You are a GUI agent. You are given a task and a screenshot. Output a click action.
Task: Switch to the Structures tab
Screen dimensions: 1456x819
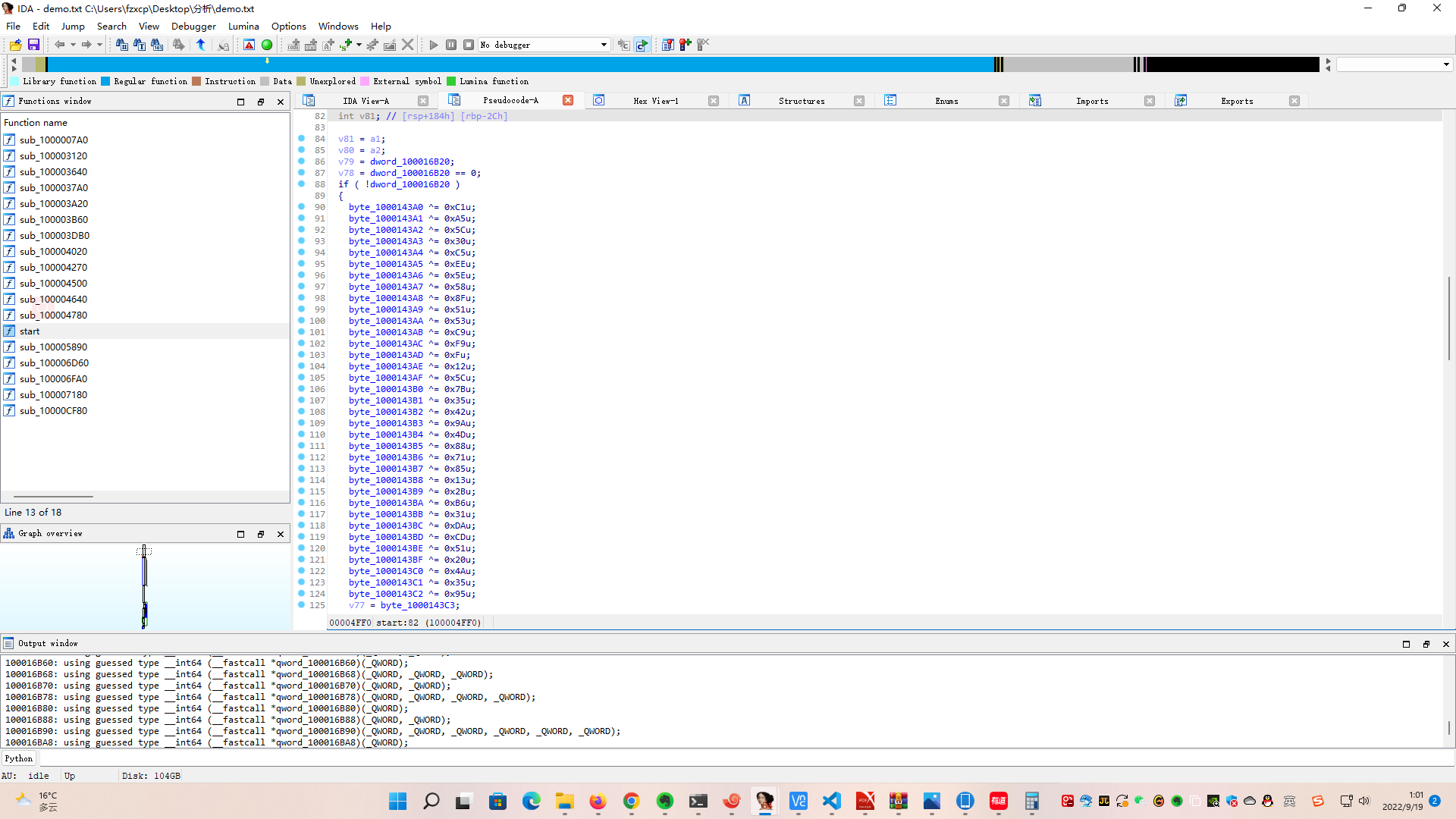pyautogui.click(x=802, y=101)
